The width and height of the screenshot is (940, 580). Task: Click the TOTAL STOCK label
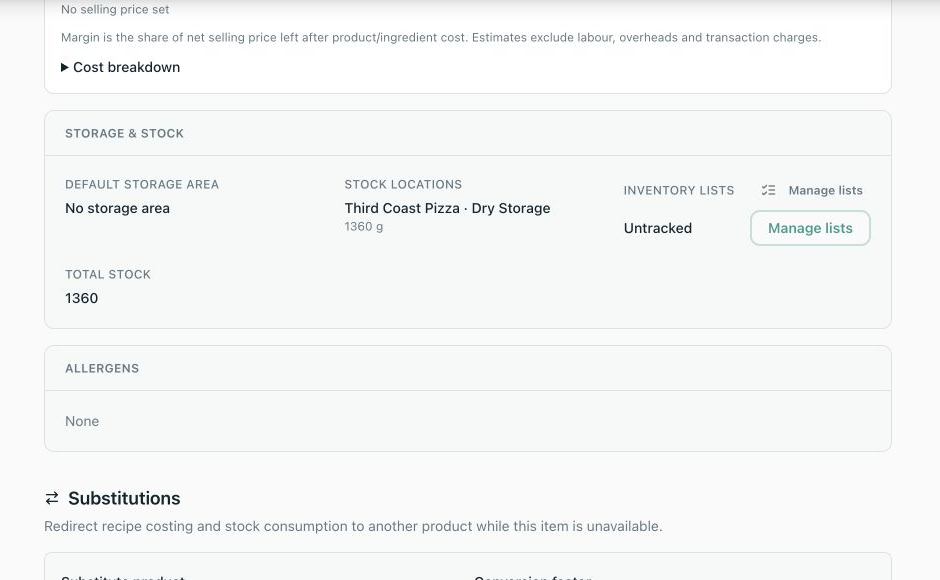pos(108,274)
